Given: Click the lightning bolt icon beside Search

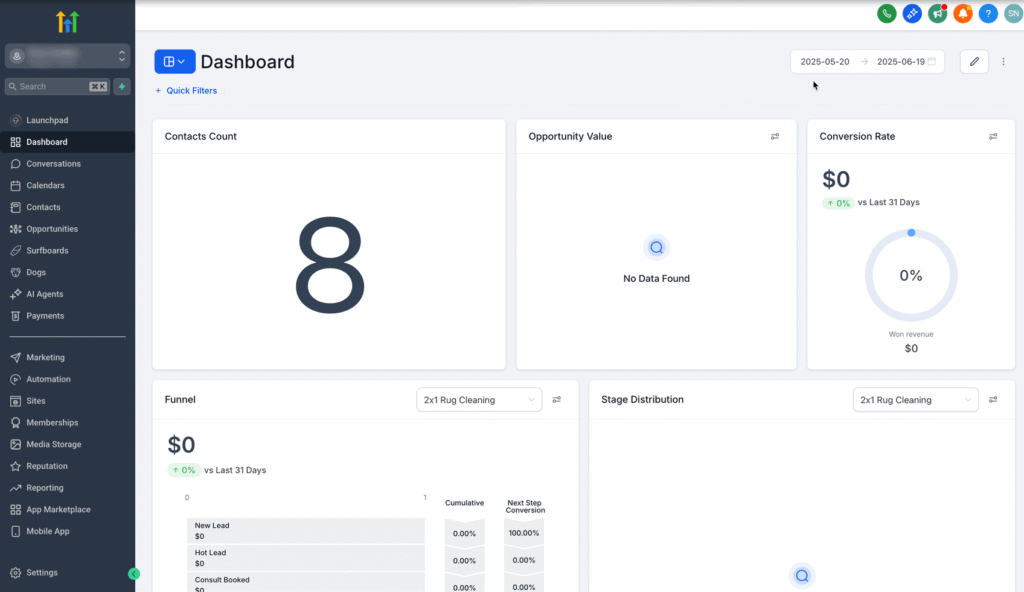Looking at the screenshot, I should pyautogui.click(x=122, y=87).
